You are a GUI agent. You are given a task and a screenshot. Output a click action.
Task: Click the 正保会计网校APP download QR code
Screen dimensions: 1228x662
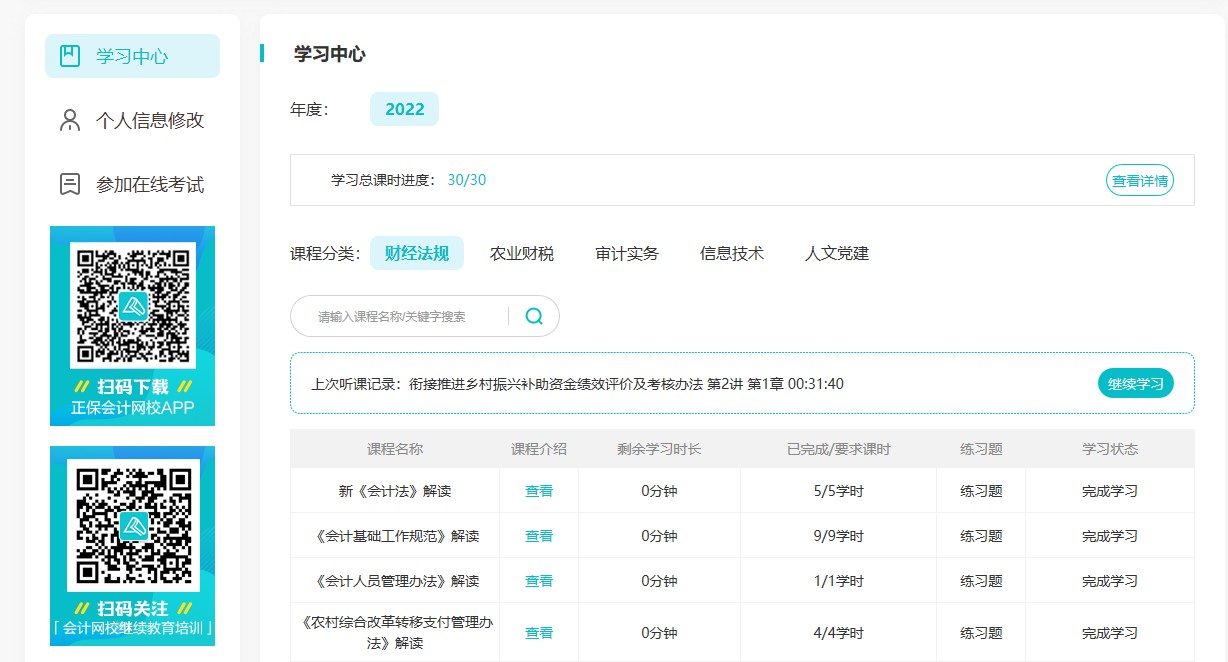[132, 304]
